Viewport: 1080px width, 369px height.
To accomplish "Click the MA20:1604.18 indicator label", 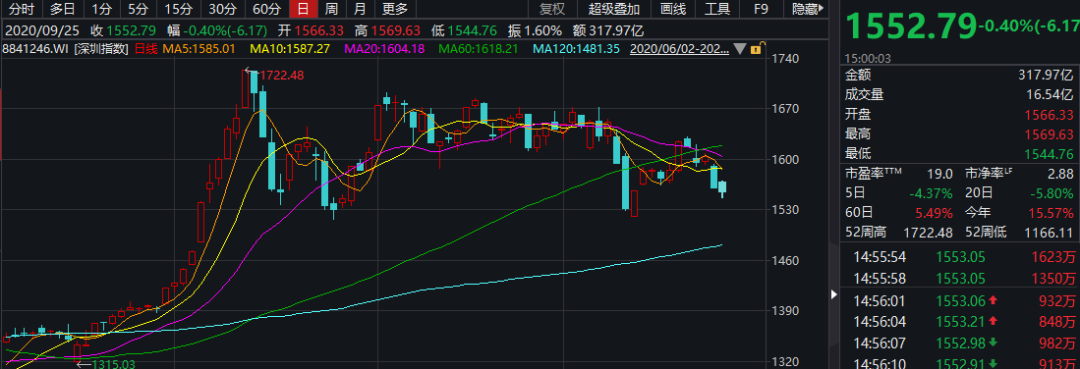I will (385, 49).
